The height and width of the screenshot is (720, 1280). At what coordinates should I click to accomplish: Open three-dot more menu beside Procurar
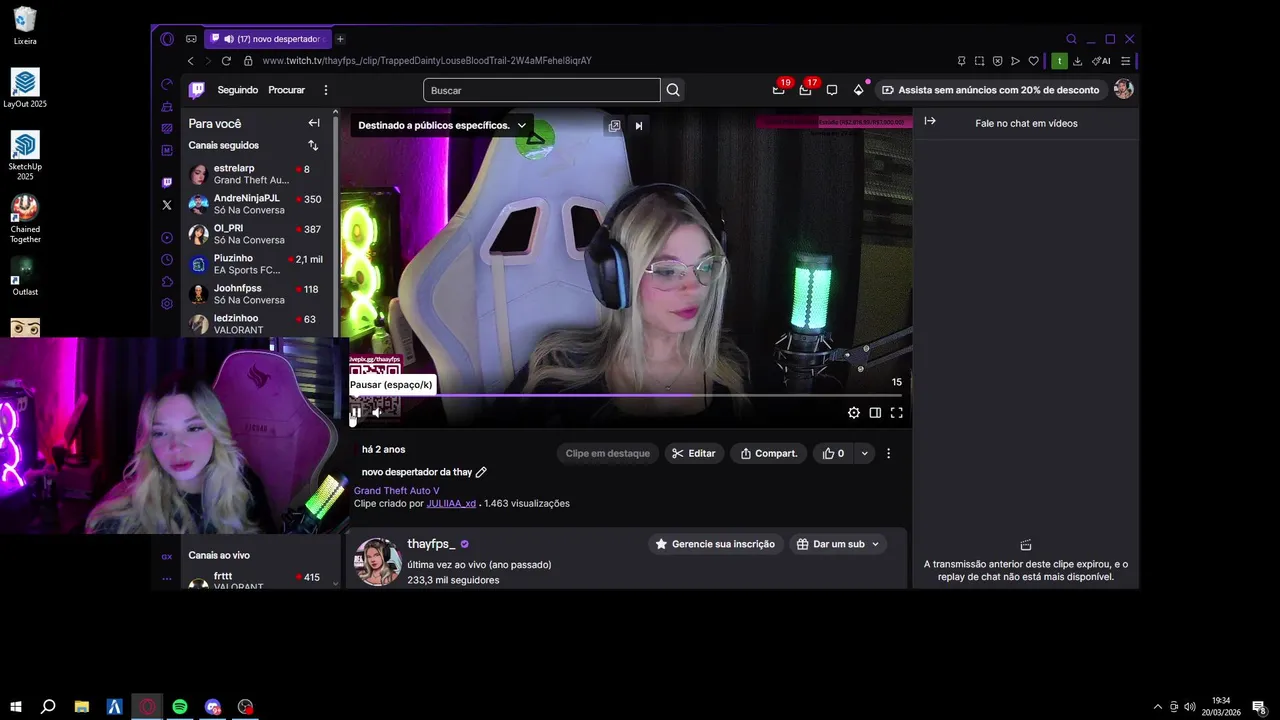325,90
